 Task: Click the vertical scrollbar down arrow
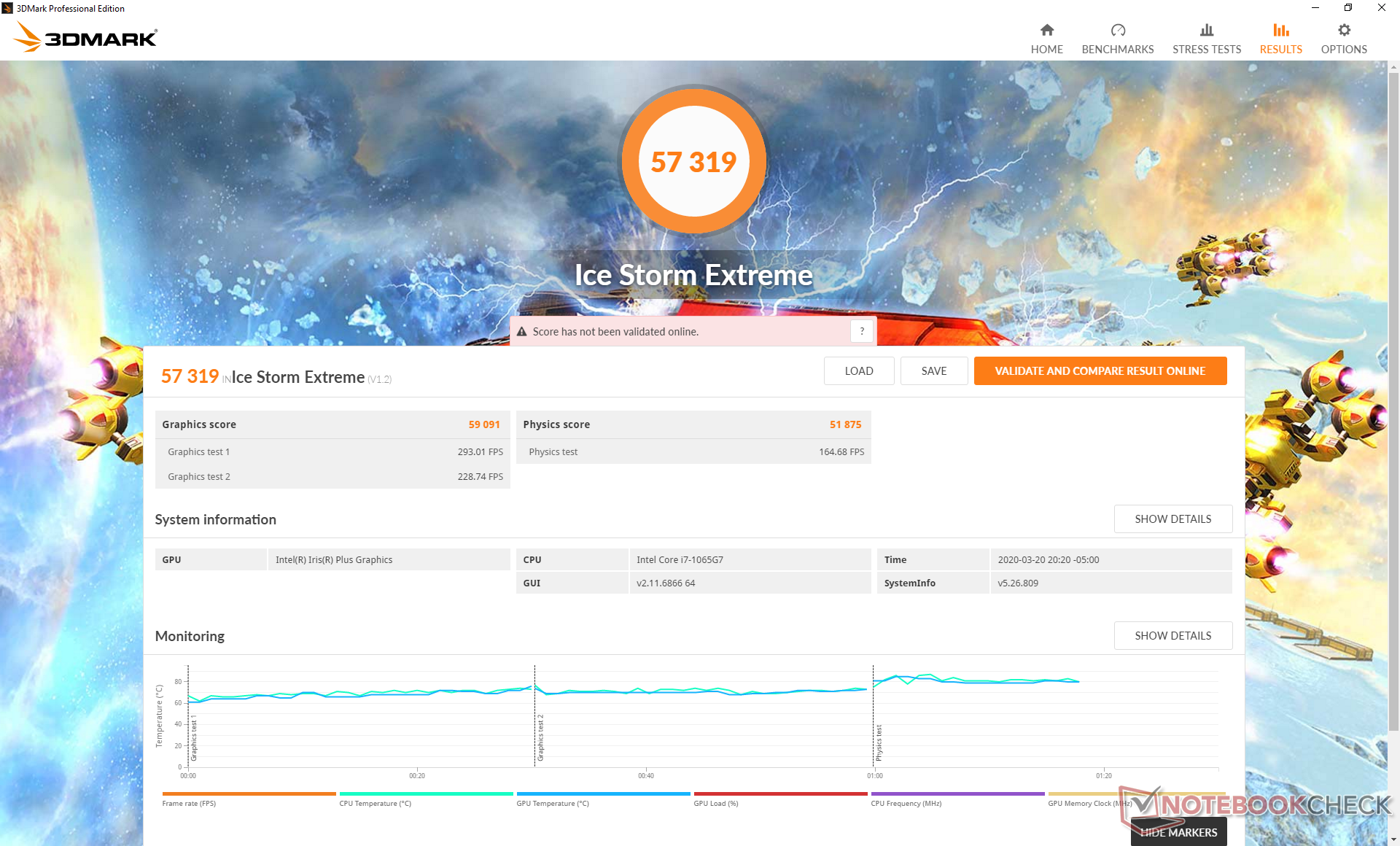1393,839
